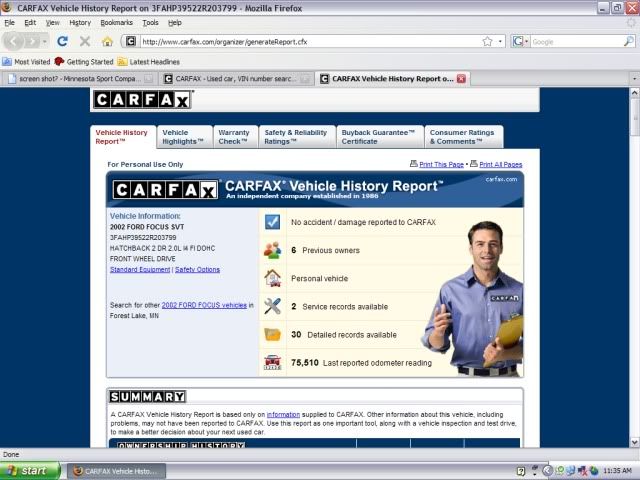Stop loading with the X toolbar icon
Viewport: 640px width, 480px height.
[85, 41]
